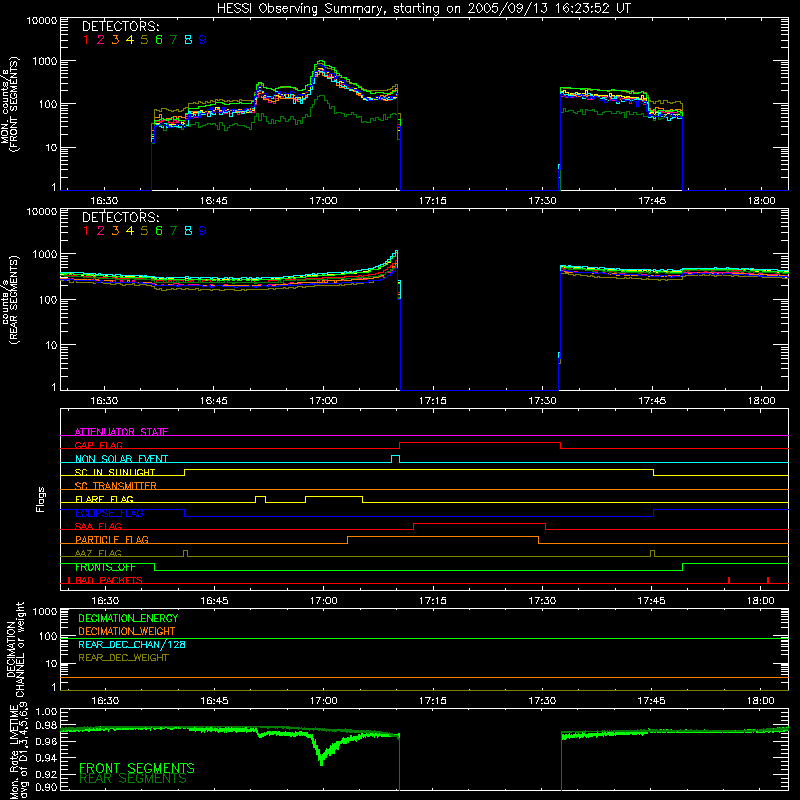800x800 pixels.
Task: Click the 17:30 time label under the rear segments plot
Action: (x=542, y=401)
